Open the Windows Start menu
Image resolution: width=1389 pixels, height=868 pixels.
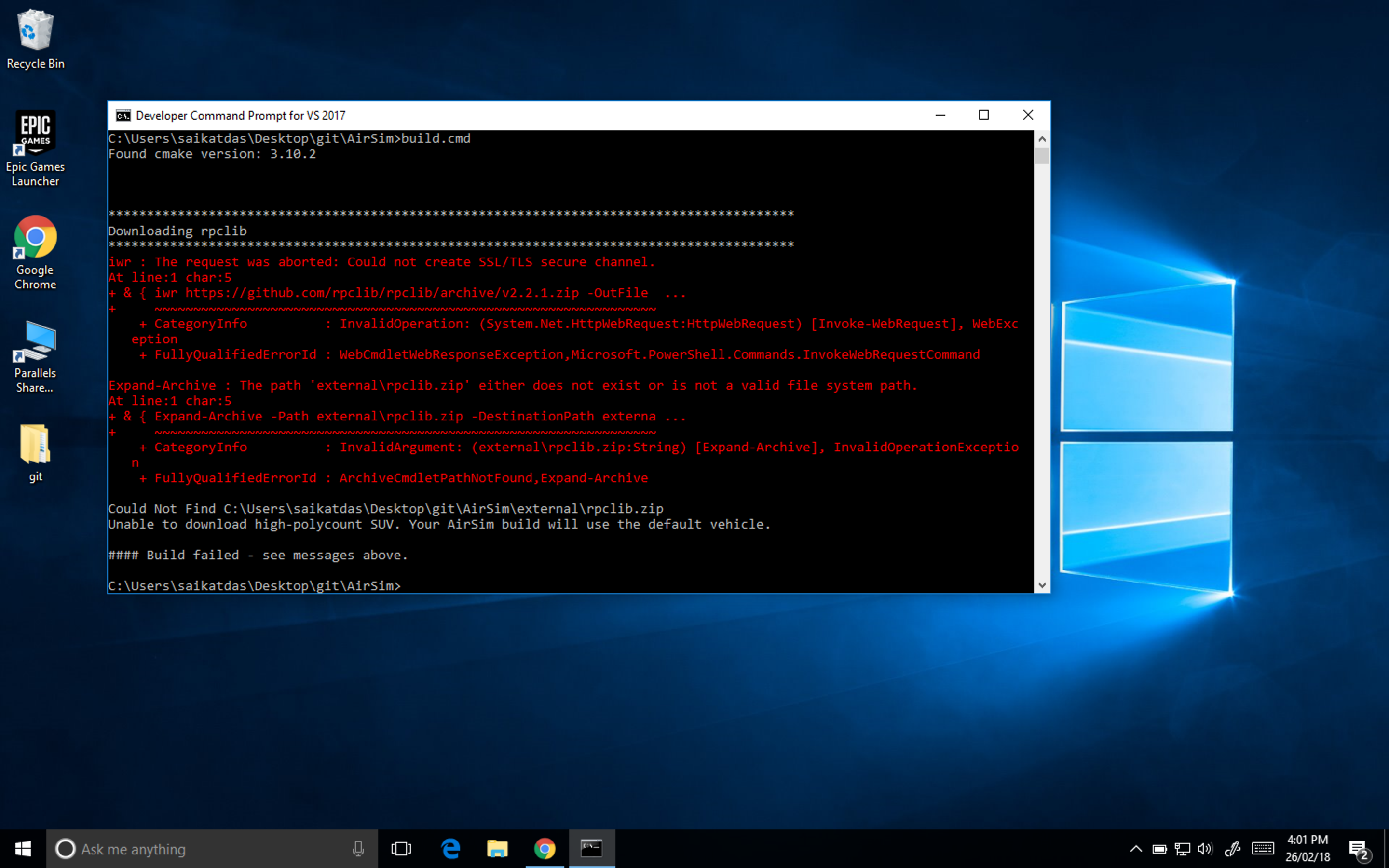tap(23, 849)
